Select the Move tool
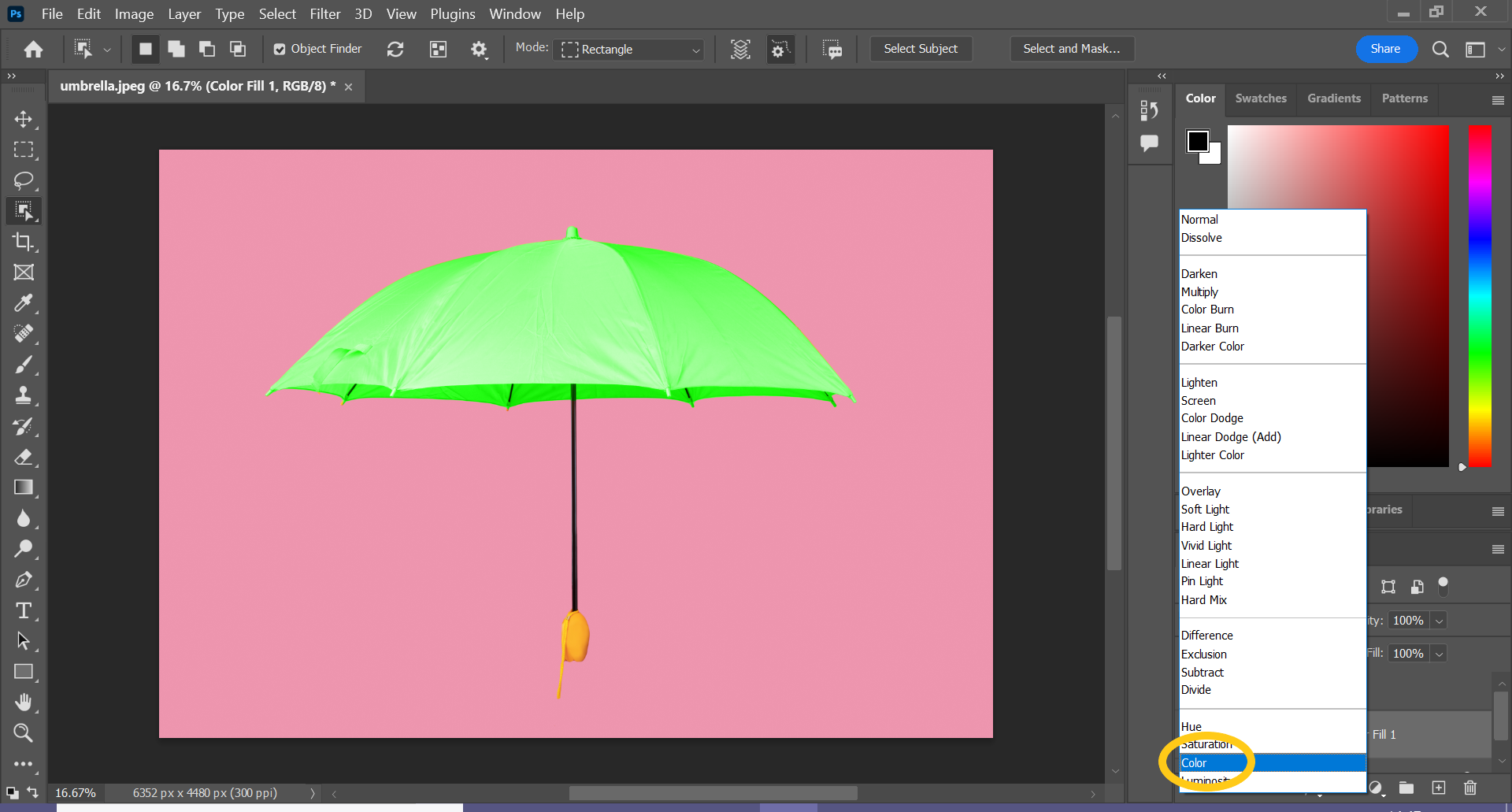Screen dimensions: 1512x812 click(x=24, y=119)
